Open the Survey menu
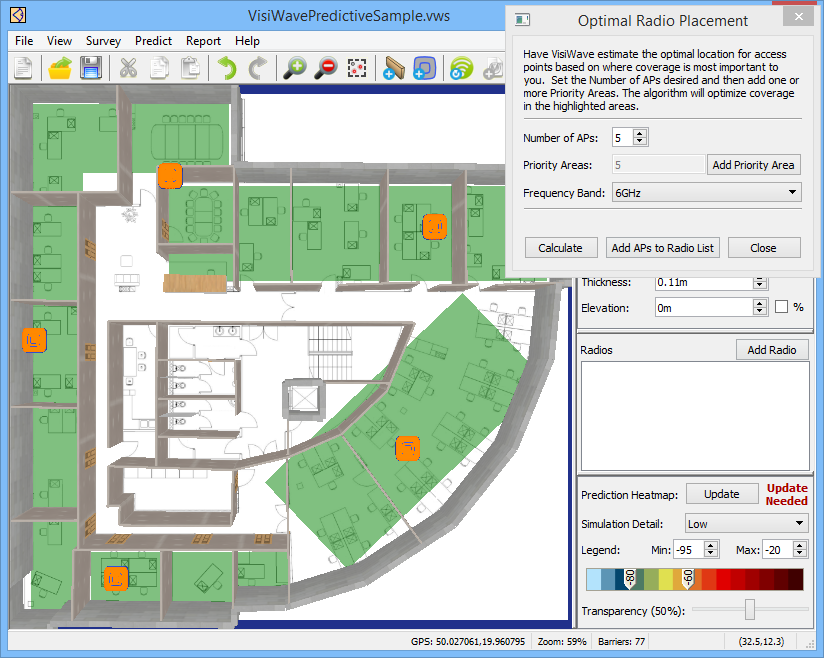Image resolution: width=824 pixels, height=658 pixels. pyautogui.click(x=103, y=41)
